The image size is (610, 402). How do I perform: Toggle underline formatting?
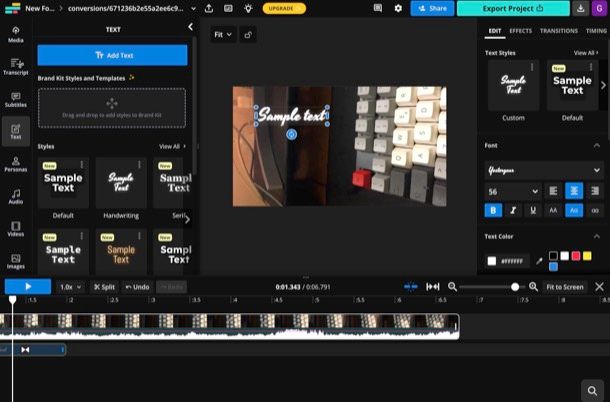click(x=533, y=211)
